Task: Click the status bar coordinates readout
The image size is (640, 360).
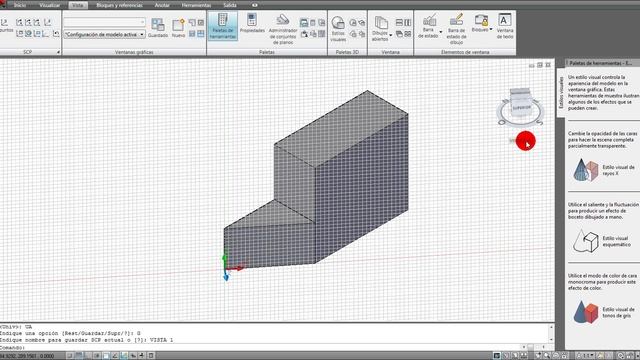Action: [27, 356]
